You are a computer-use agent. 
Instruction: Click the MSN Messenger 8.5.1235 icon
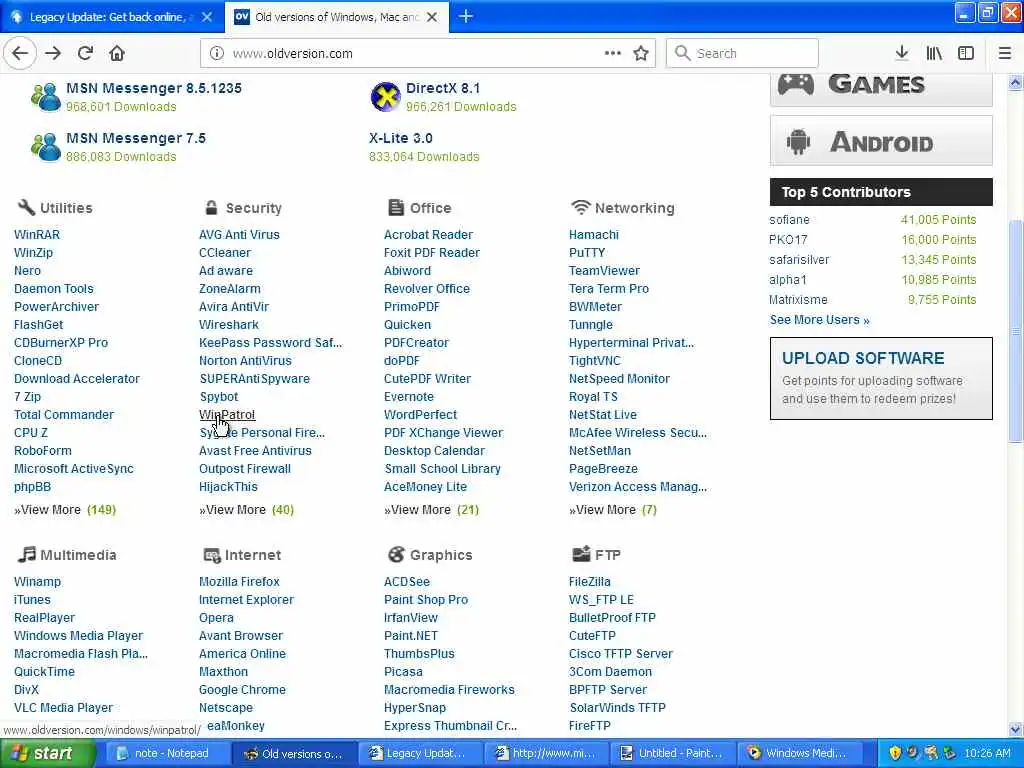46,97
